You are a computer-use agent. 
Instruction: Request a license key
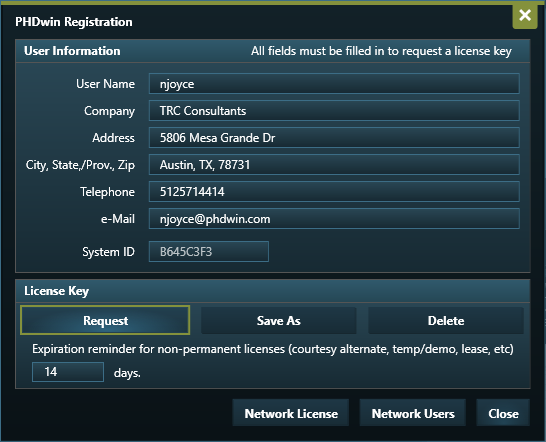[x=105, y=320]
